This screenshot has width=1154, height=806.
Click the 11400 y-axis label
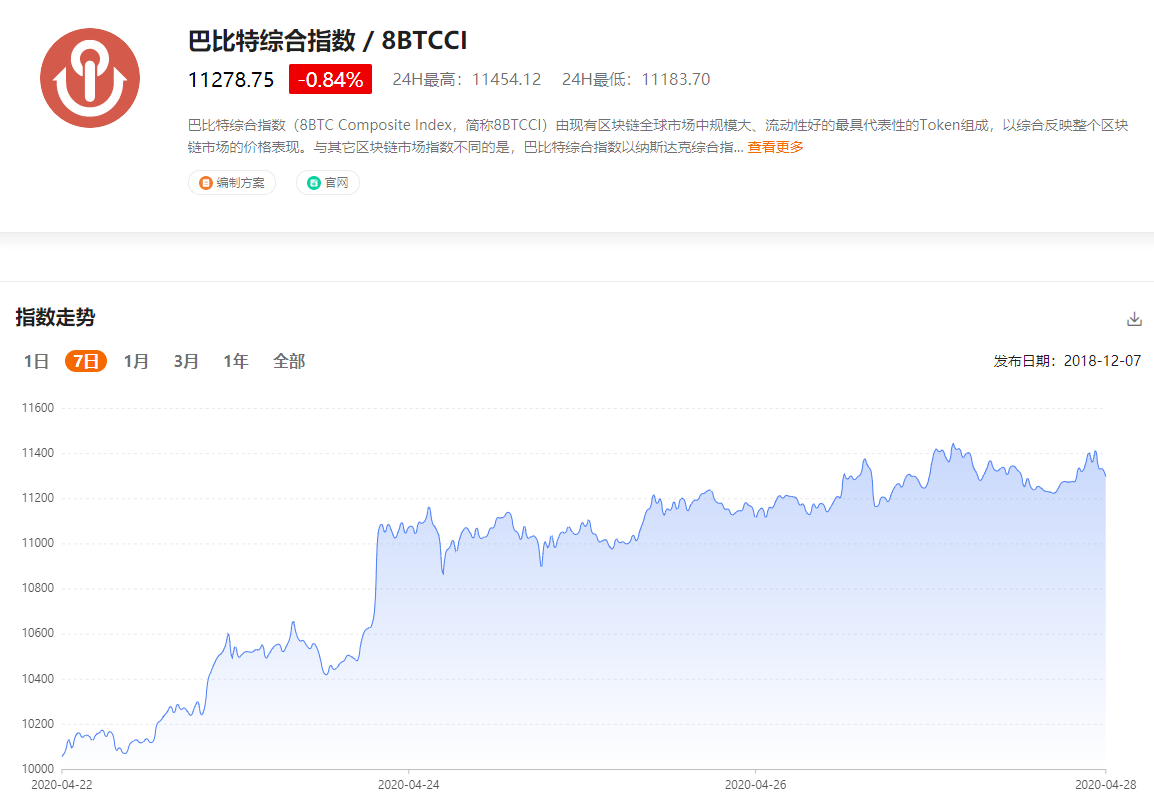pyautogui.click(x=38, y=453)
